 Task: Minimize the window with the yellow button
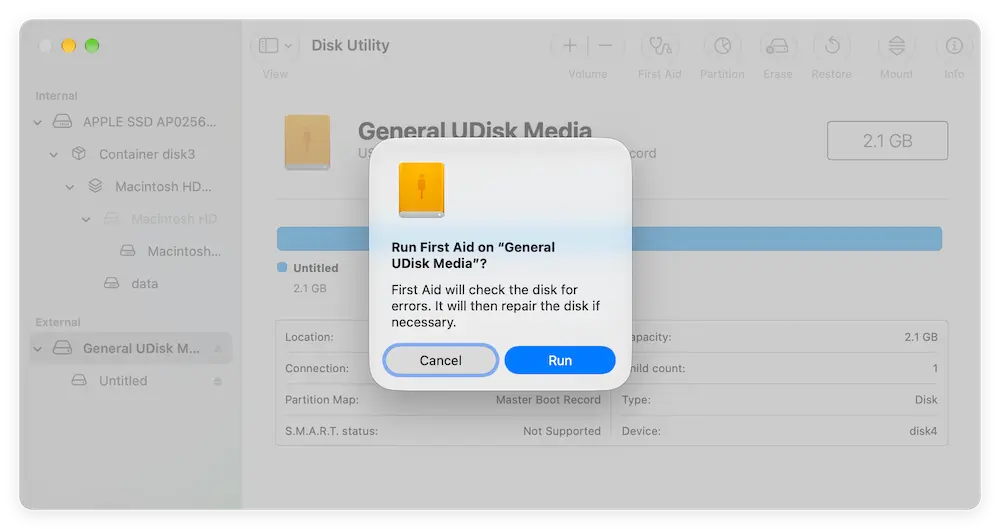(x=68, y=45)
